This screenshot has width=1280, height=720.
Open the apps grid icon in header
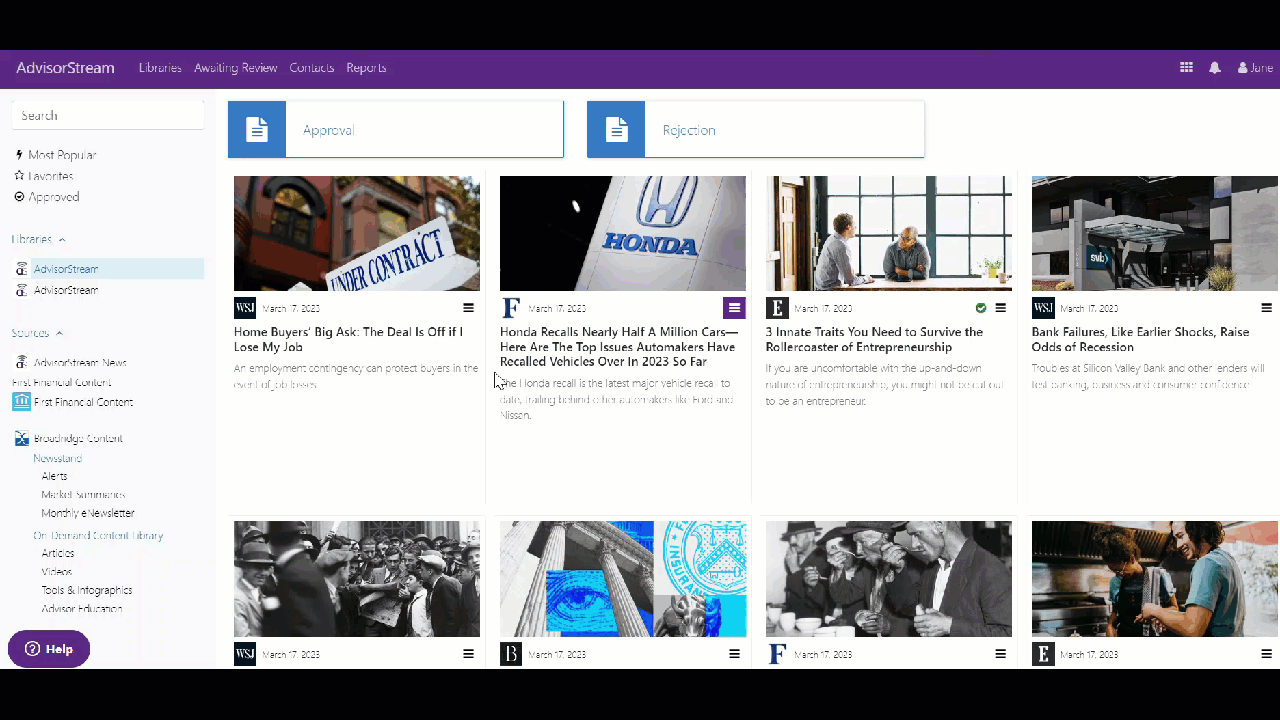point(1186,68)
